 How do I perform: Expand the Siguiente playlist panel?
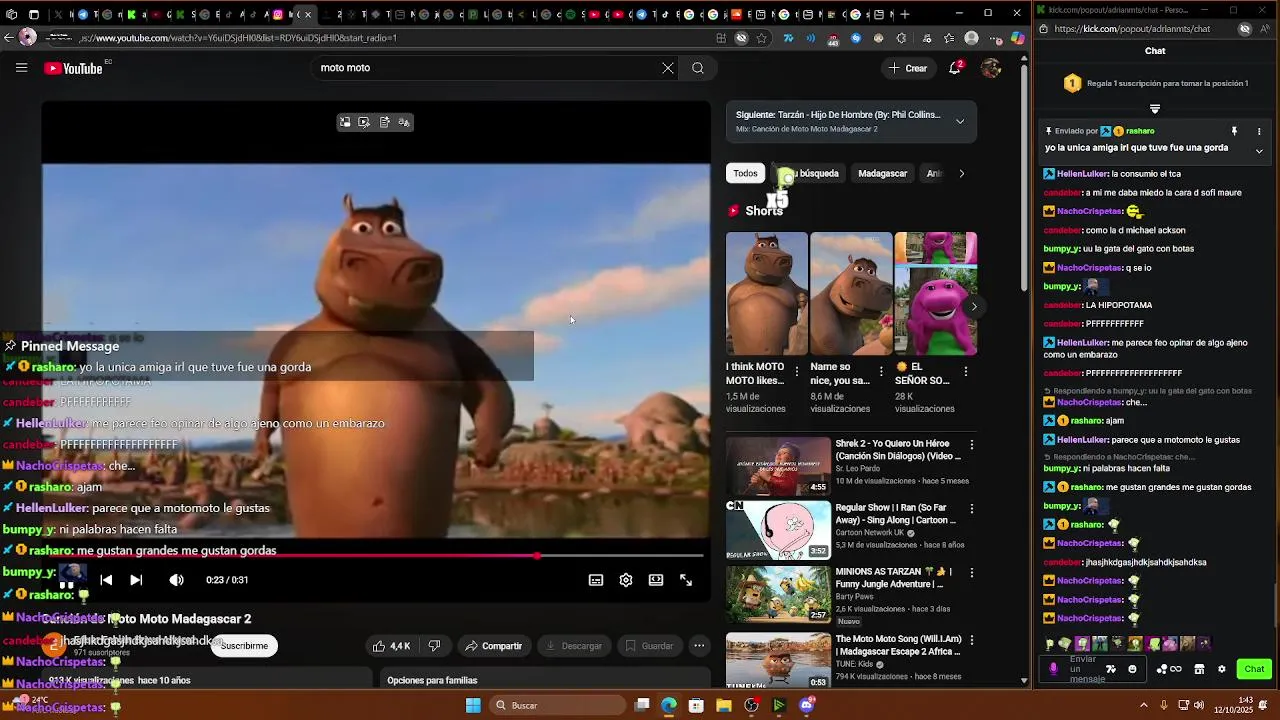click(x=960, y=122)
